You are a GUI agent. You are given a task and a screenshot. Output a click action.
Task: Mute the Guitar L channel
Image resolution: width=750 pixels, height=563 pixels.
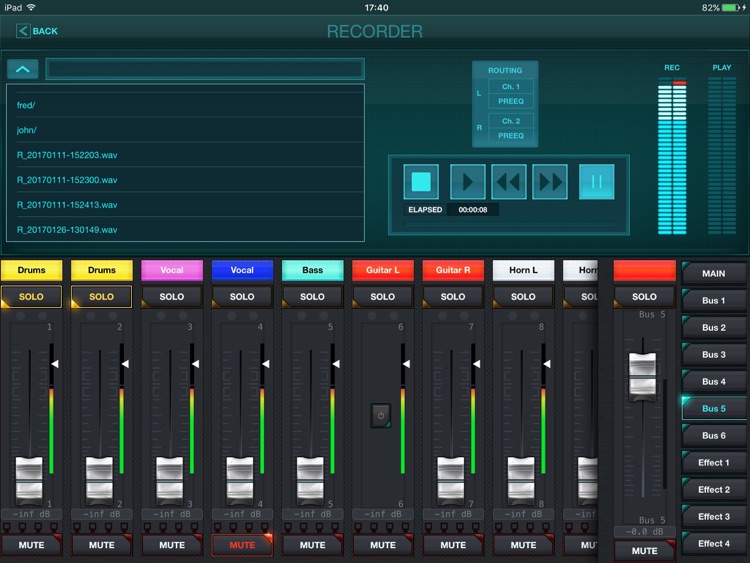click(x=382, y=545)
